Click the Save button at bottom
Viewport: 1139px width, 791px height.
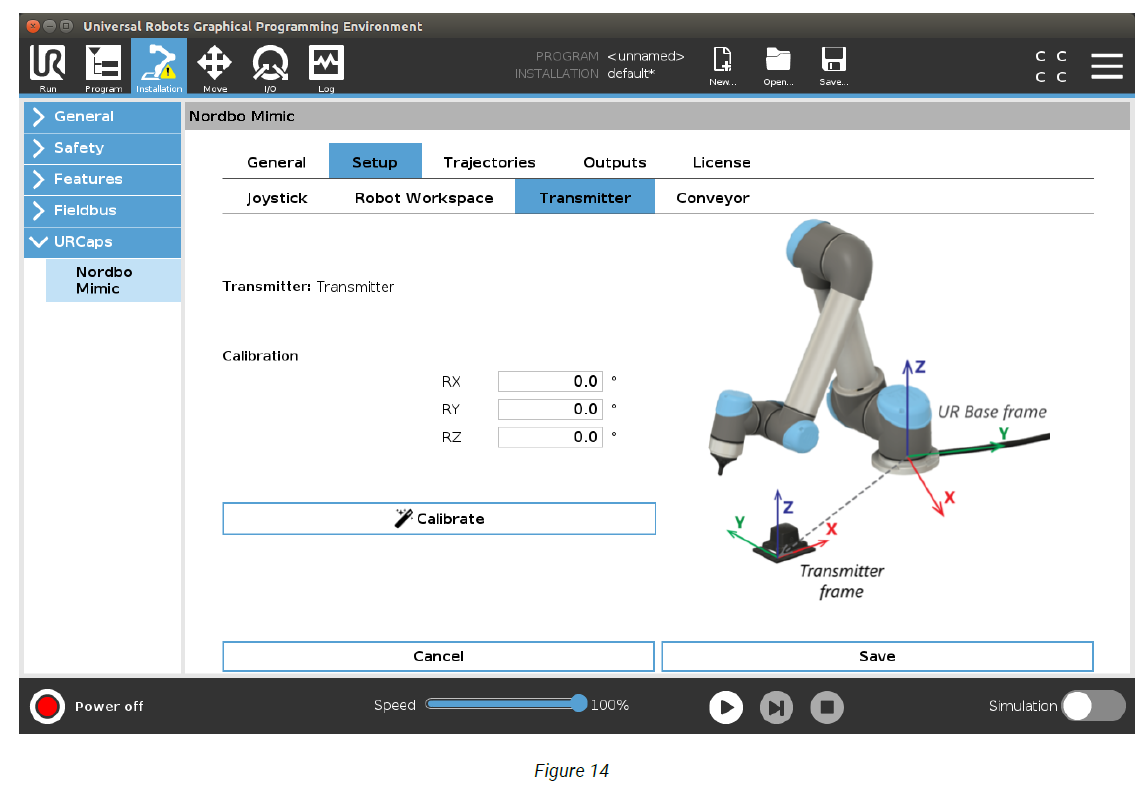(x=877, y=657)
